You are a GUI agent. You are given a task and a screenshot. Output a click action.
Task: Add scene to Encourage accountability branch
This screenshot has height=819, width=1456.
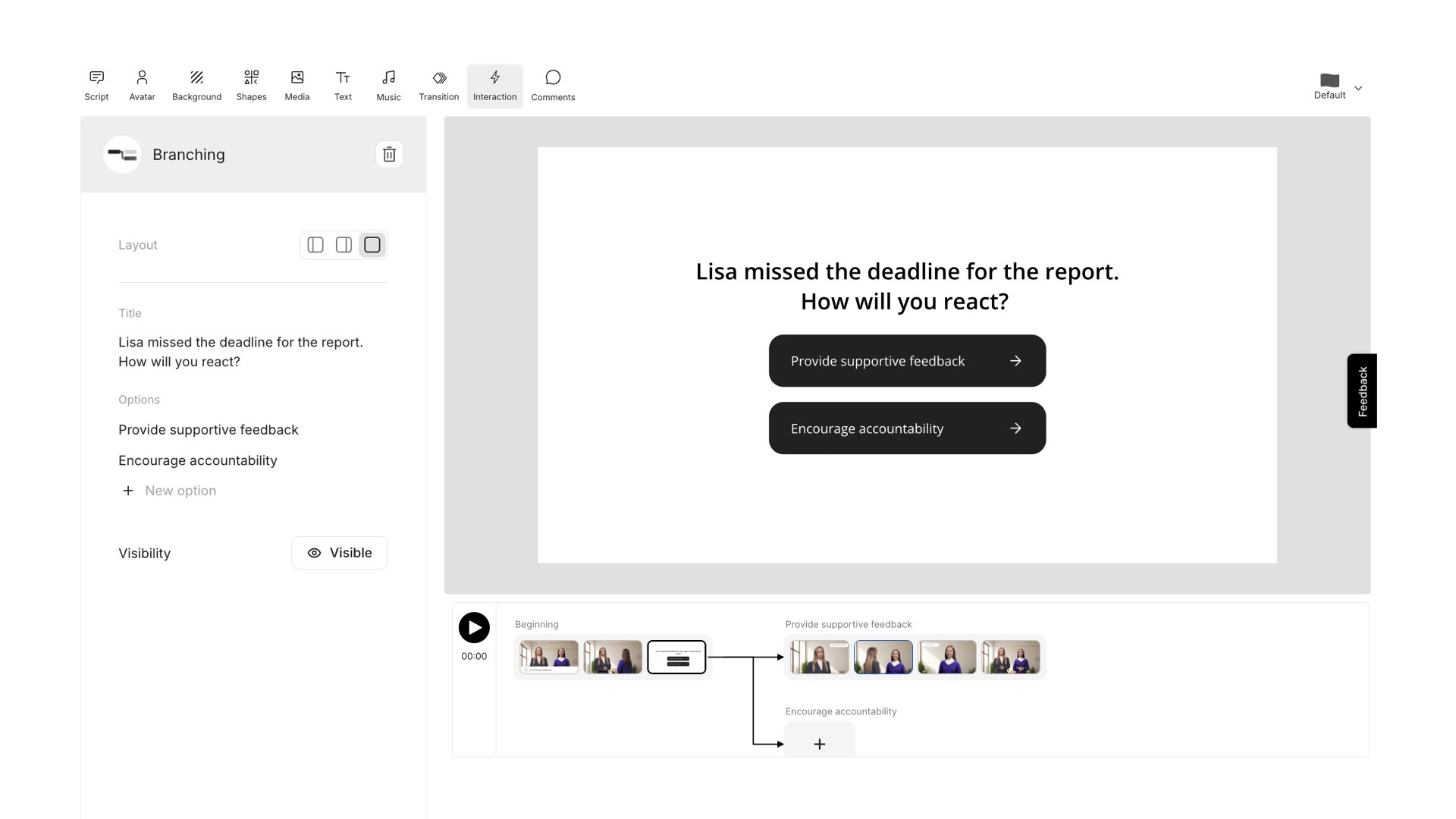[x=820, y=743]
